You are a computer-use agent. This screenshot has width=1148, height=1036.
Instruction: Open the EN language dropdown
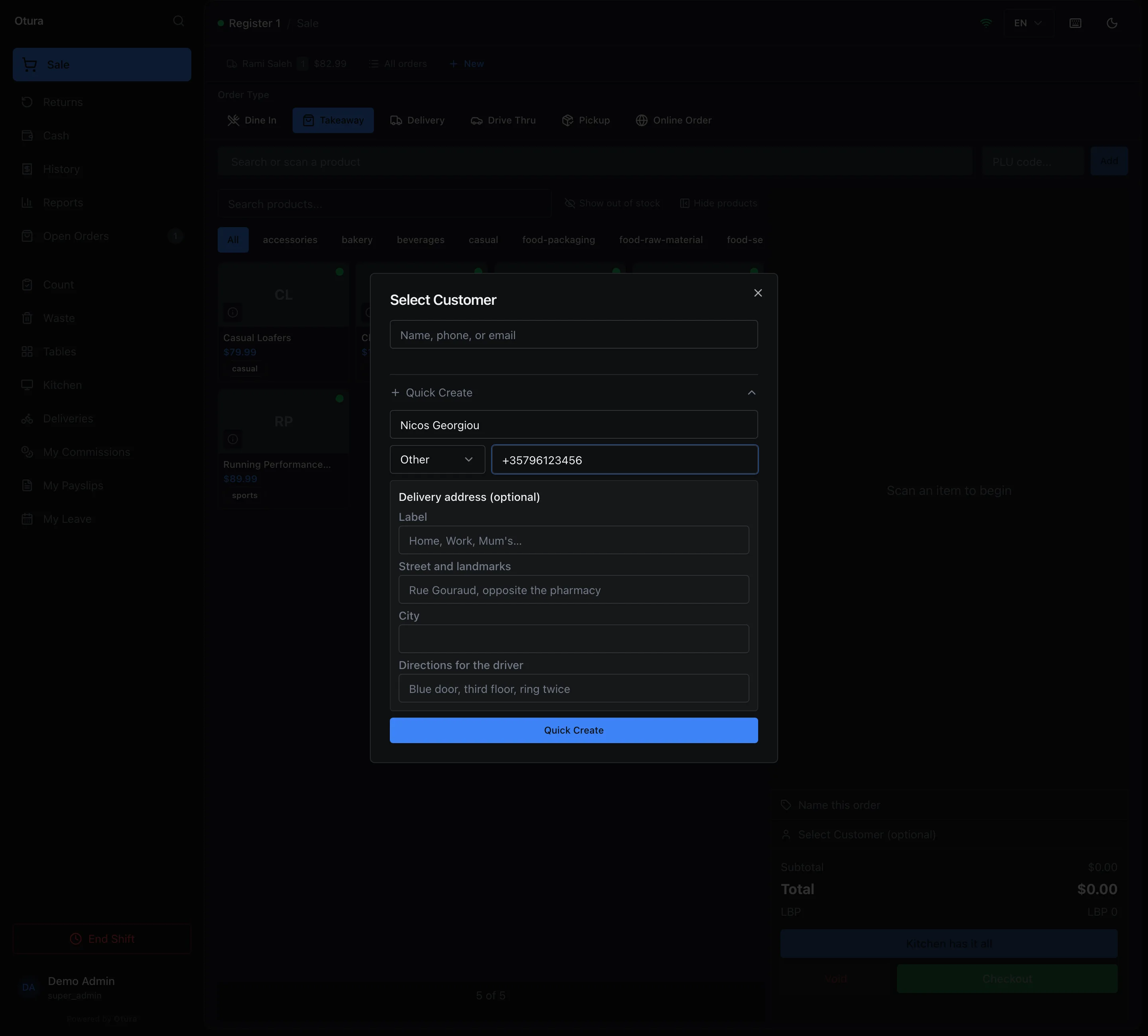coord(1028,24)
